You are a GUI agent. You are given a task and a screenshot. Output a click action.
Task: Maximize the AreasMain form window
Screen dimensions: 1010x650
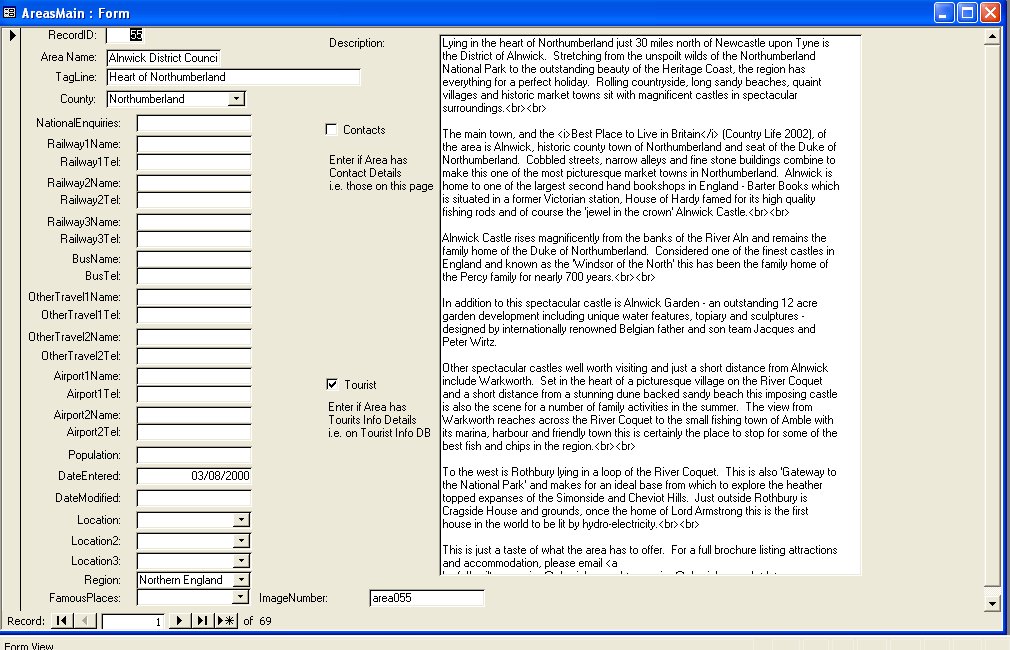pos(967,12)
